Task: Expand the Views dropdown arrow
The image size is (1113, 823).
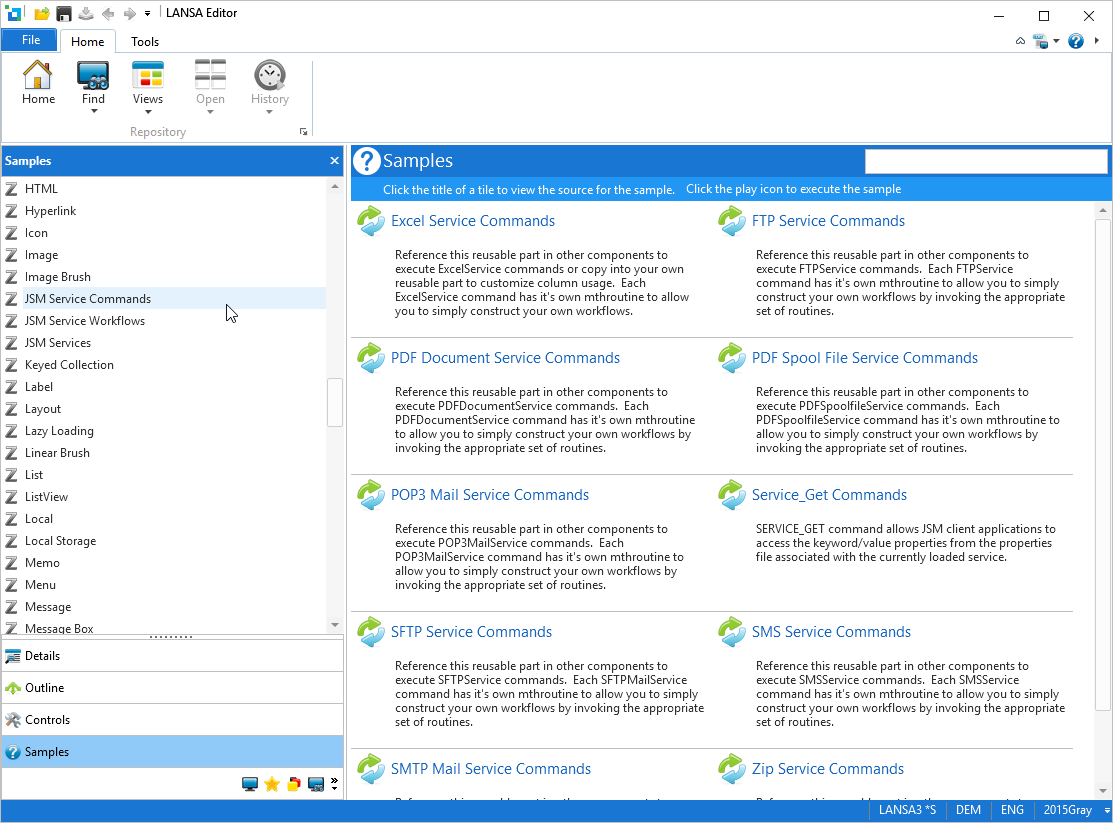Action: (148, 111)
